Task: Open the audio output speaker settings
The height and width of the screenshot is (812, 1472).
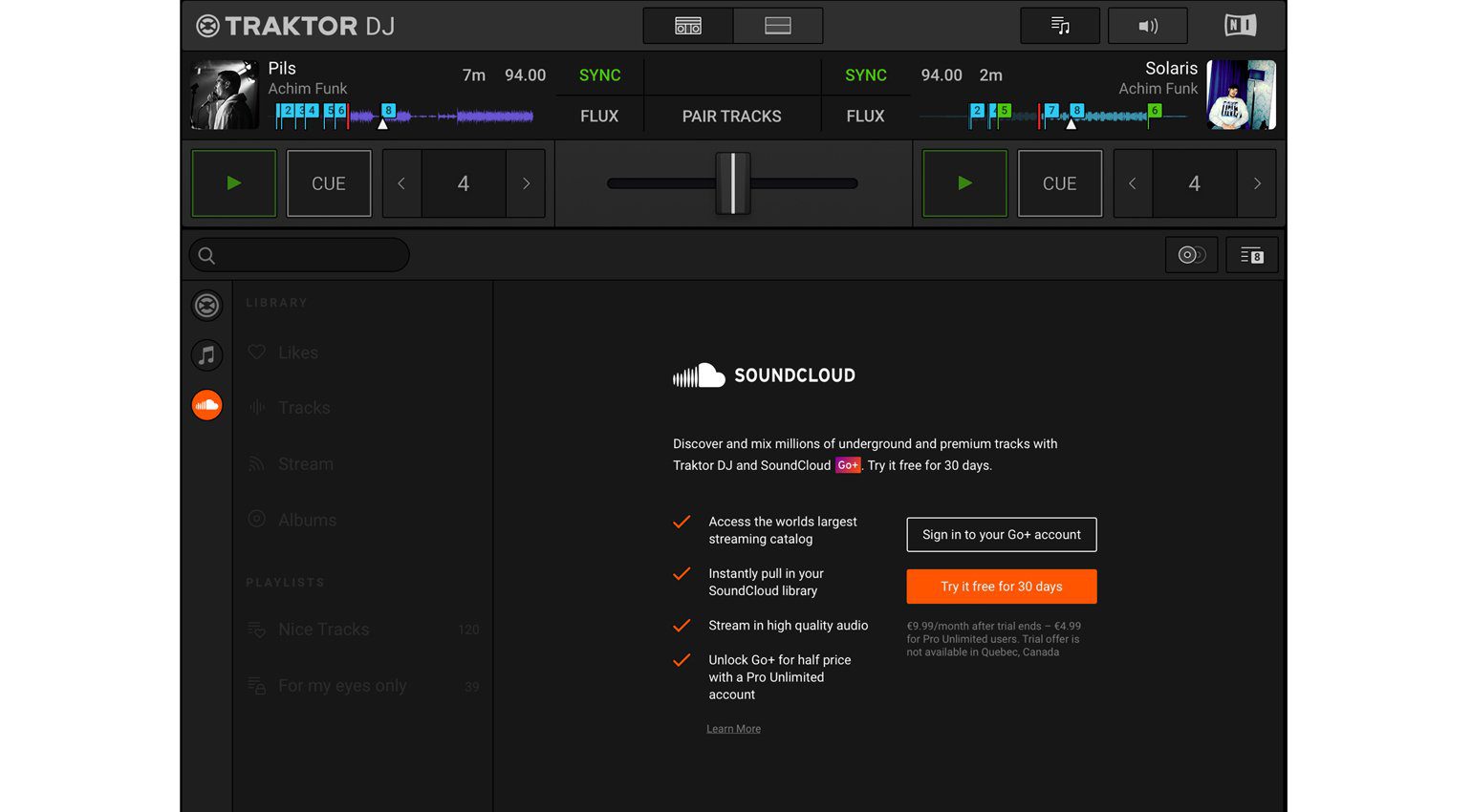Action: 1148,26
